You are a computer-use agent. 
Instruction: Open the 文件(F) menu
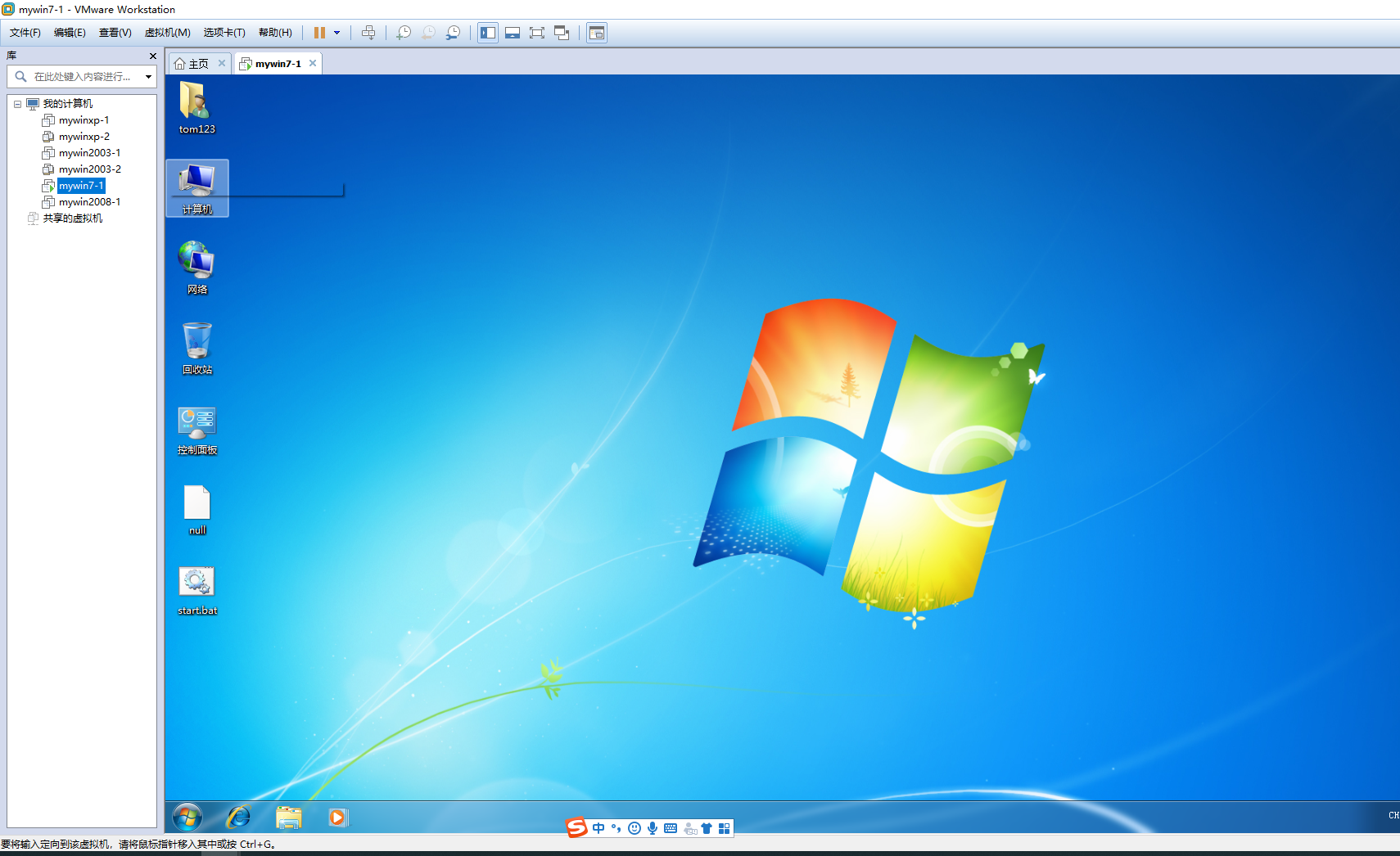(x=25, y=33)
